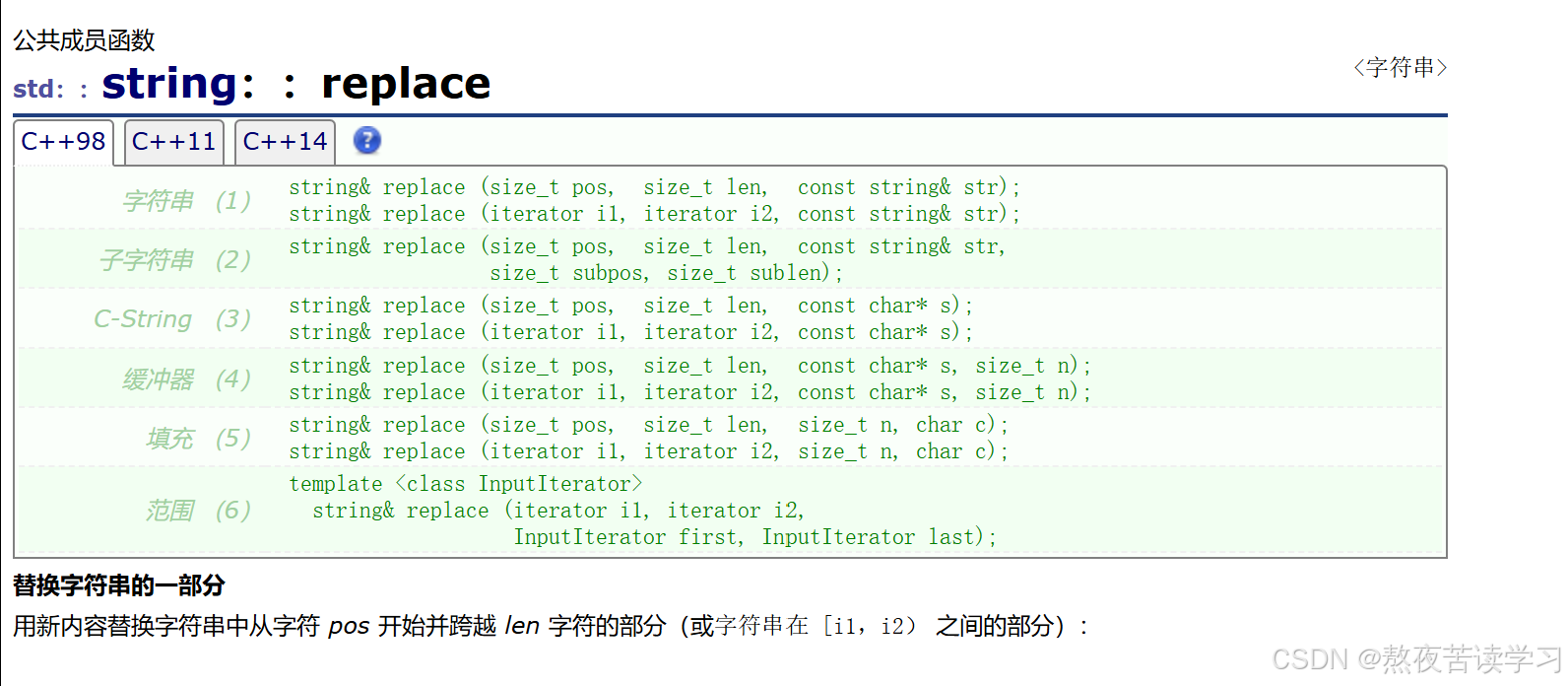The image size is (1568, 686).
Task: Select the 子字符串 (2) overload label
Action: point(175,260)
